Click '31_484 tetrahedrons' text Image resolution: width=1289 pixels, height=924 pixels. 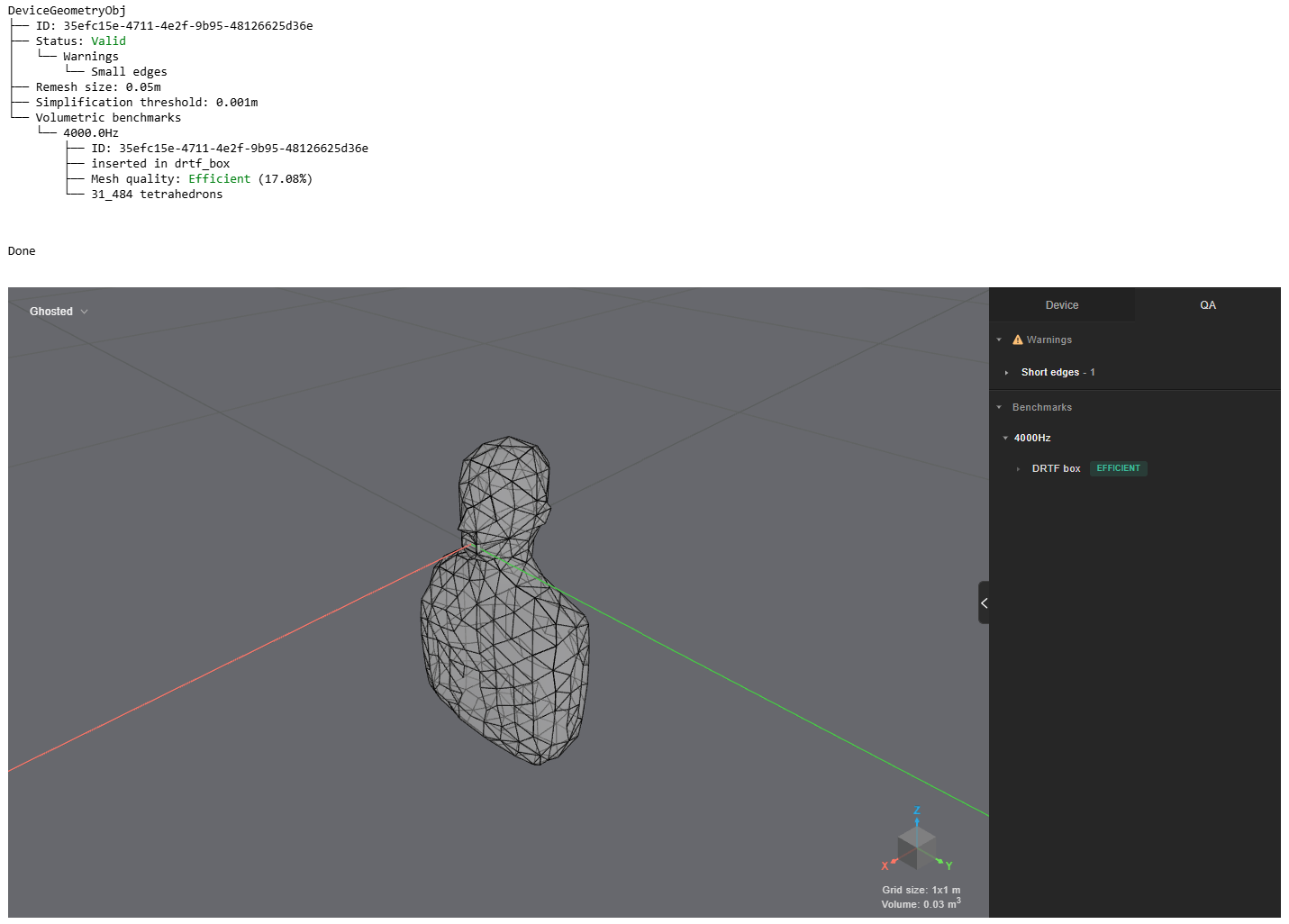pyautogui.click(x=157, y=195)
